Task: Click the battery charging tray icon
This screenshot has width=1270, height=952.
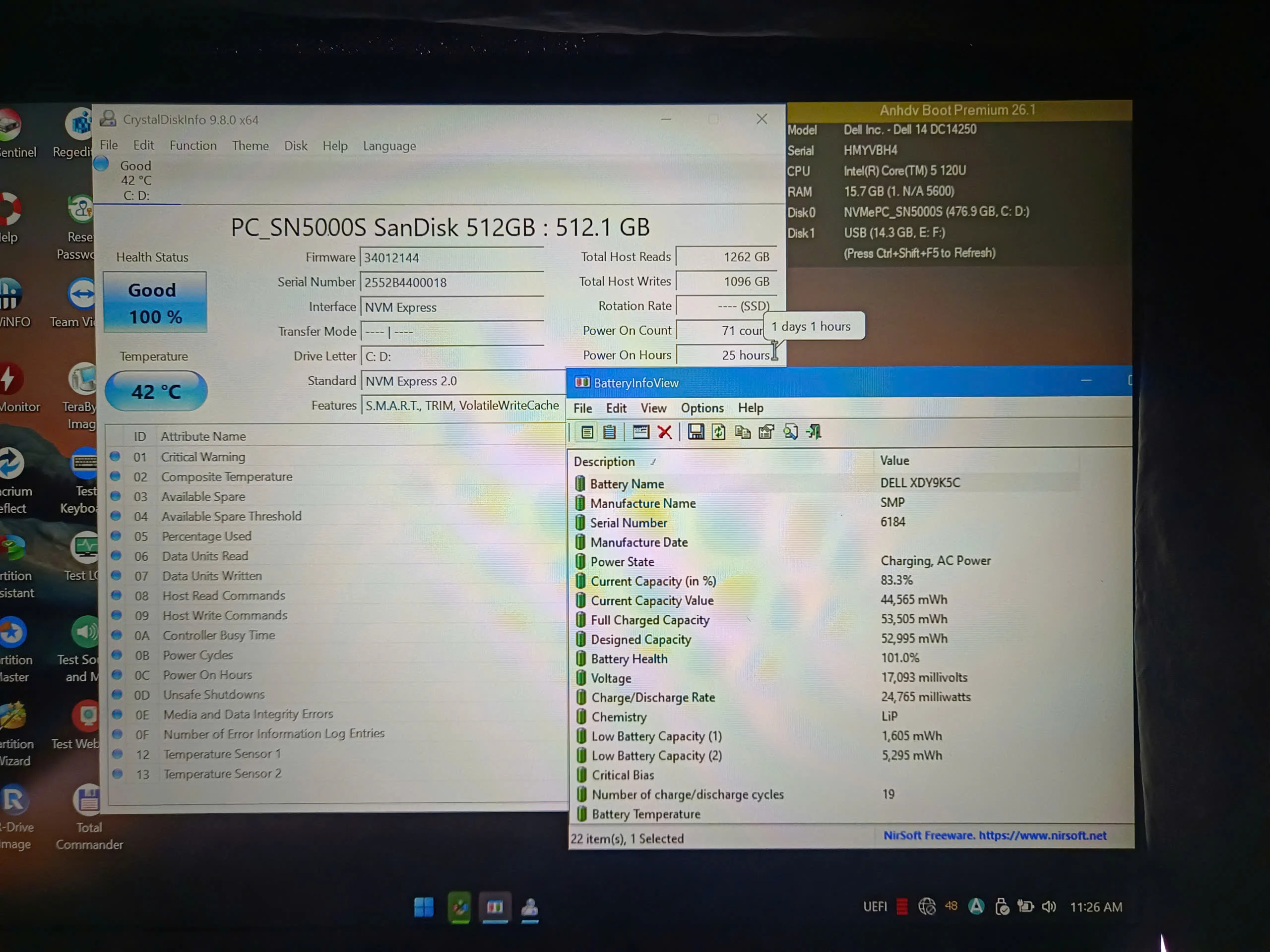Action: pos(1025,907)
